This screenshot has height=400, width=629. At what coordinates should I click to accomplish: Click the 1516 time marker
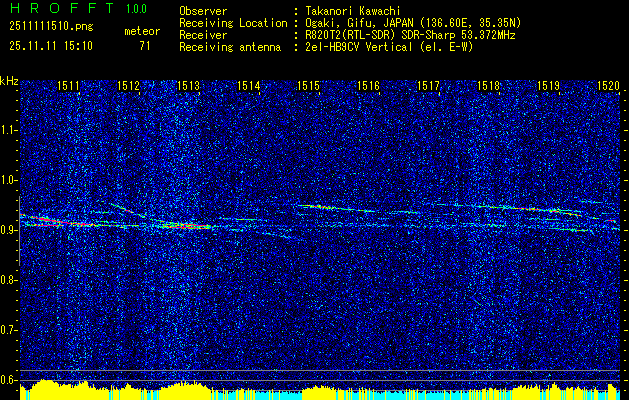click(369, 85)
